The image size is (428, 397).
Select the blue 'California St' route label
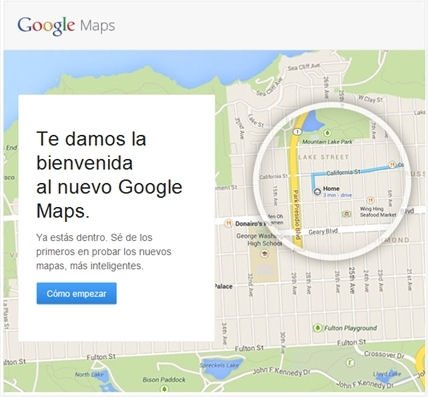(x=343, y=172)
